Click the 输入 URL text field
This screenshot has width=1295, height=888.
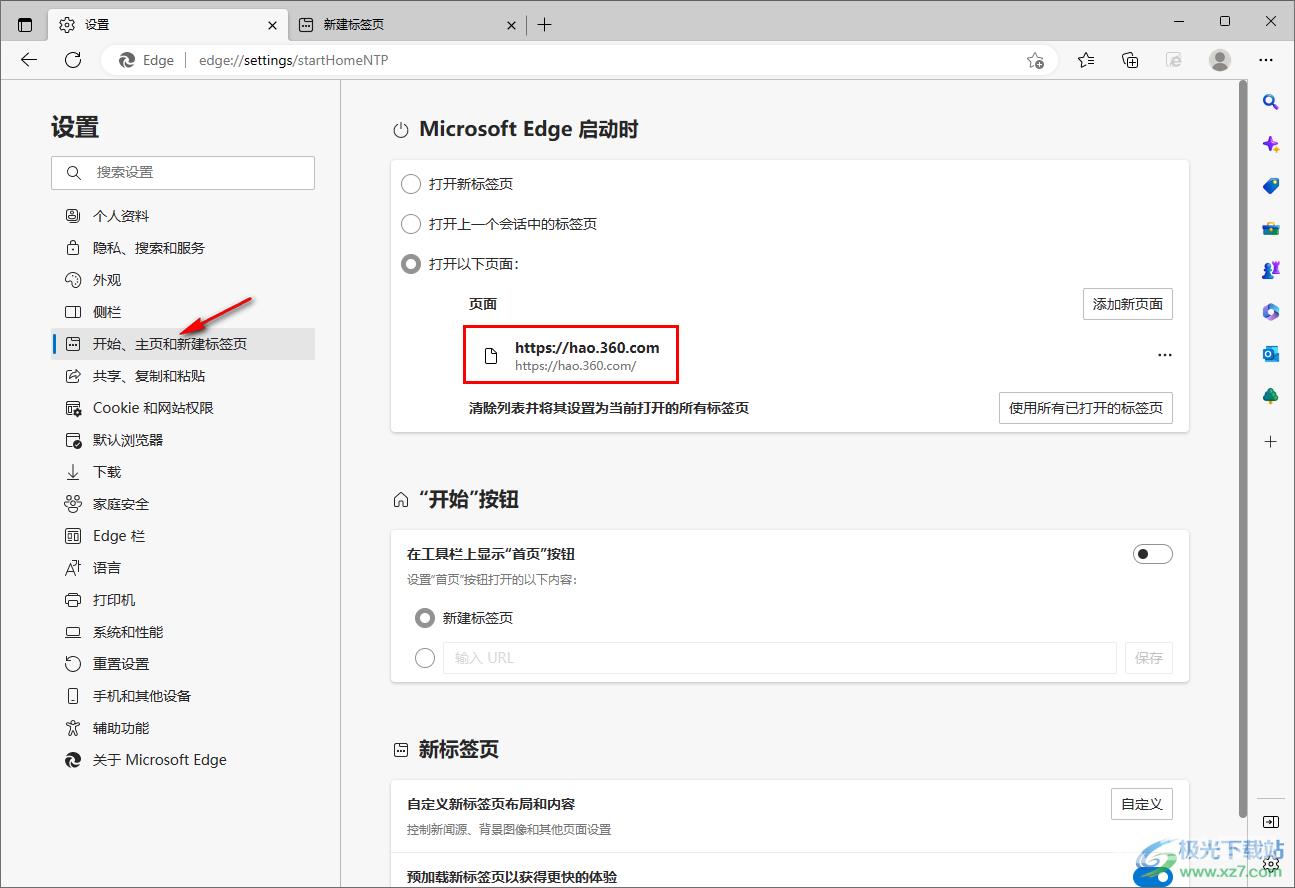pyautogui.click(x=780, y=658)
